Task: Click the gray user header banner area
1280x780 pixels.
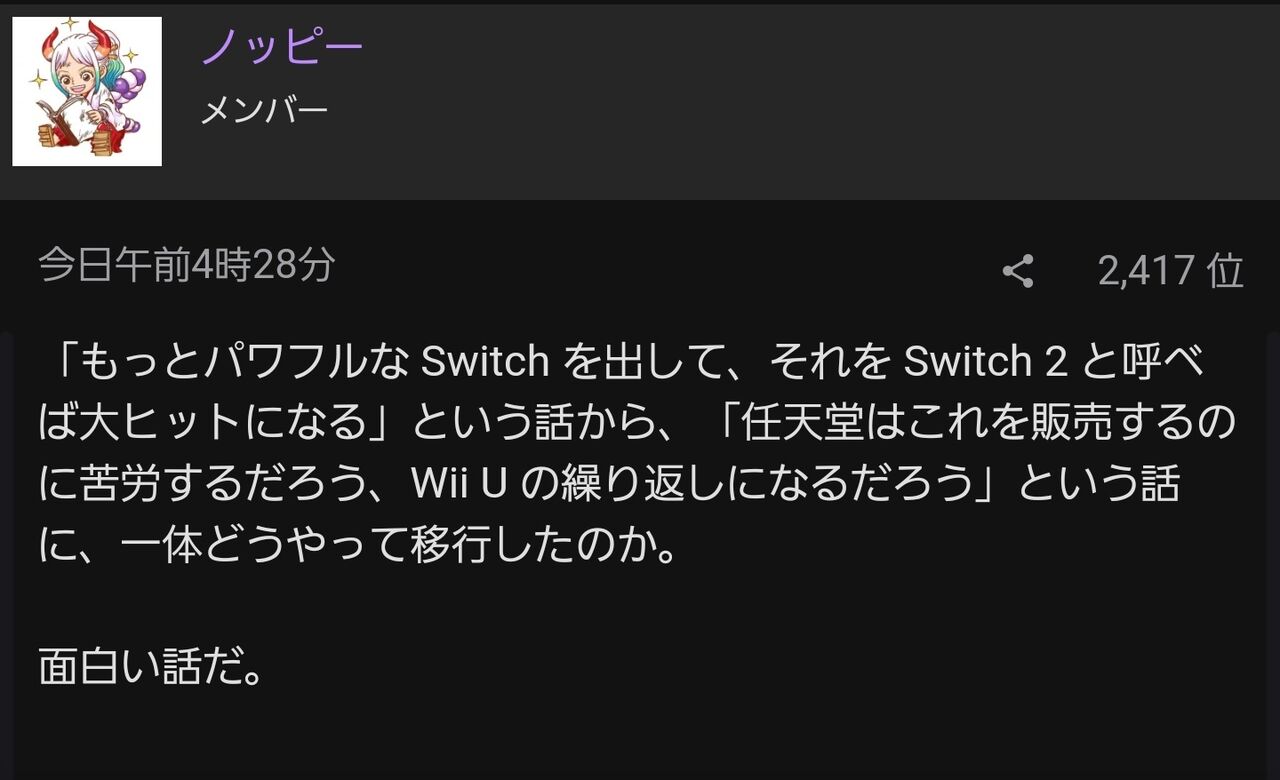Action: [x=640, y=100]
